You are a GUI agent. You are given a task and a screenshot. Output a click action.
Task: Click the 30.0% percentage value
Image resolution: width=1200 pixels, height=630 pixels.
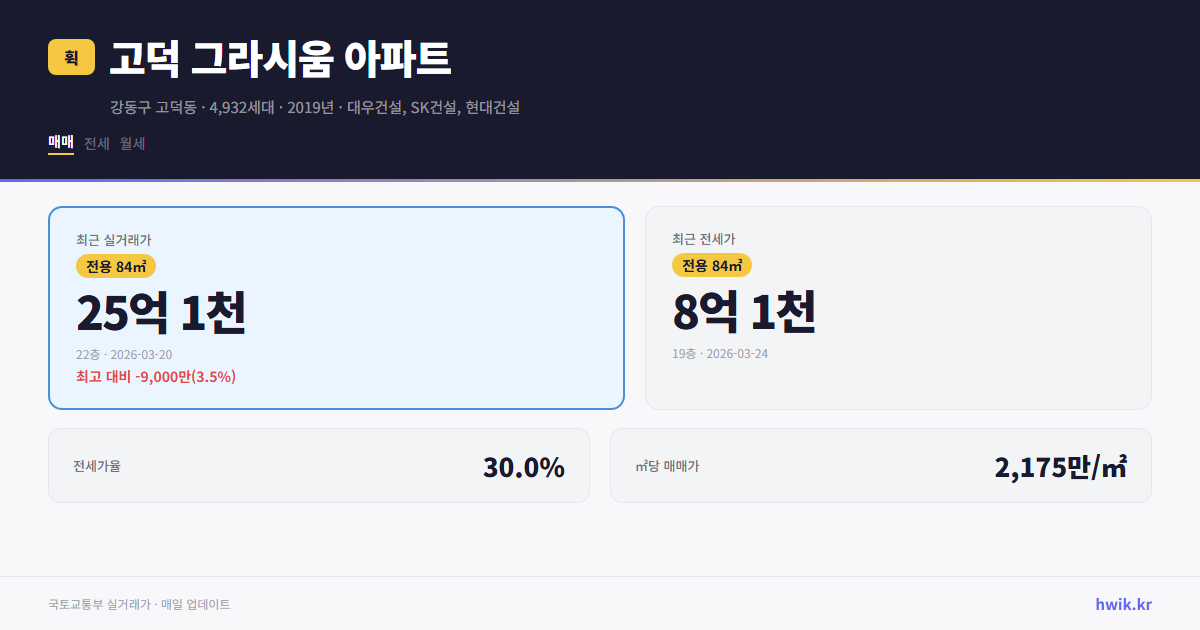coord(524,465)
